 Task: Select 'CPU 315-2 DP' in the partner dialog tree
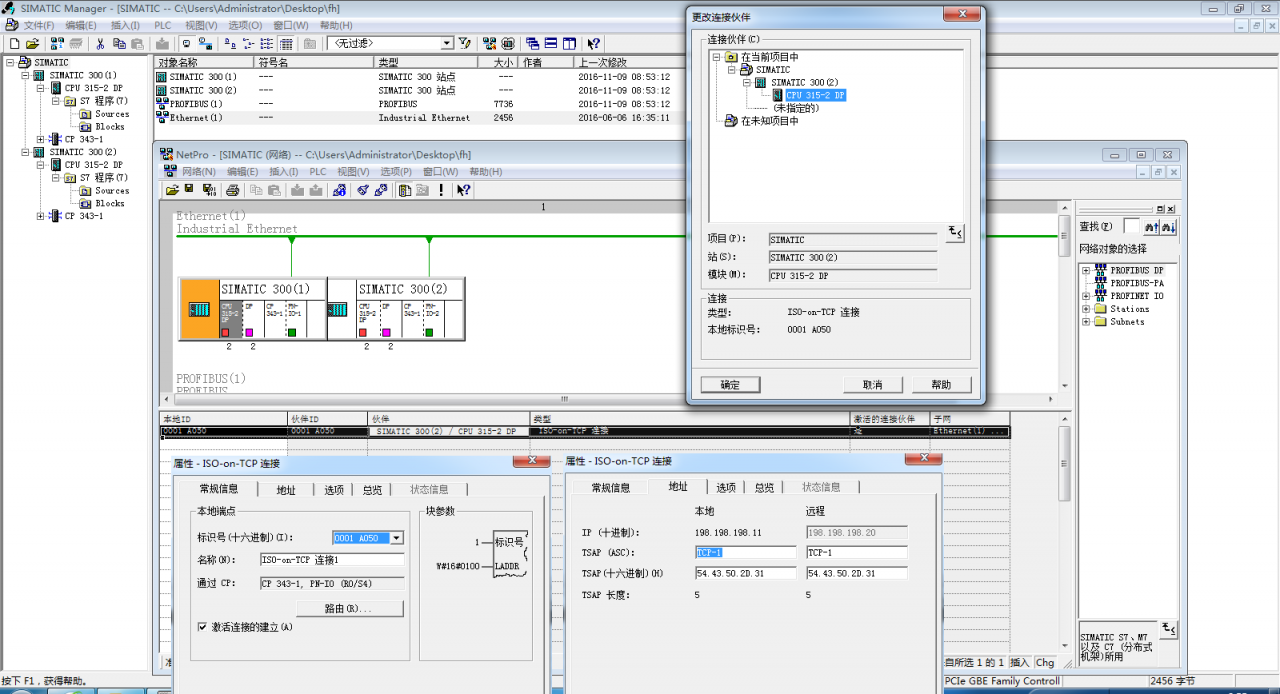815,96
